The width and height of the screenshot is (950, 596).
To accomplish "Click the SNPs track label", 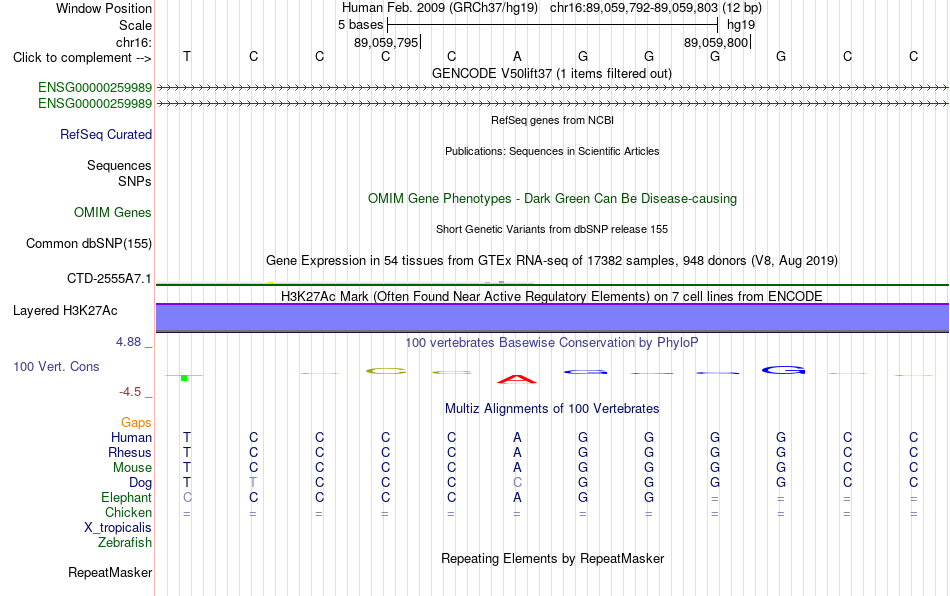I will (x=135, y=181).
